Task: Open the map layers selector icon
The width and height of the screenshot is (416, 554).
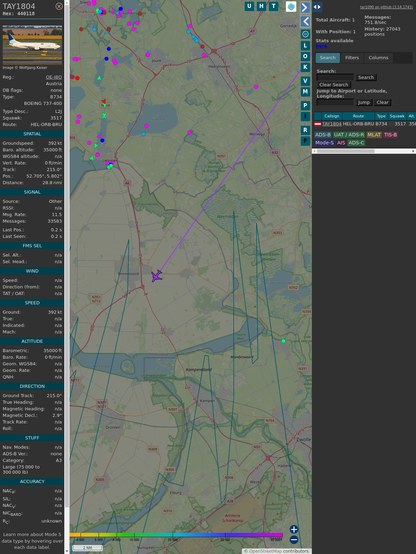Action: [291, 6]
